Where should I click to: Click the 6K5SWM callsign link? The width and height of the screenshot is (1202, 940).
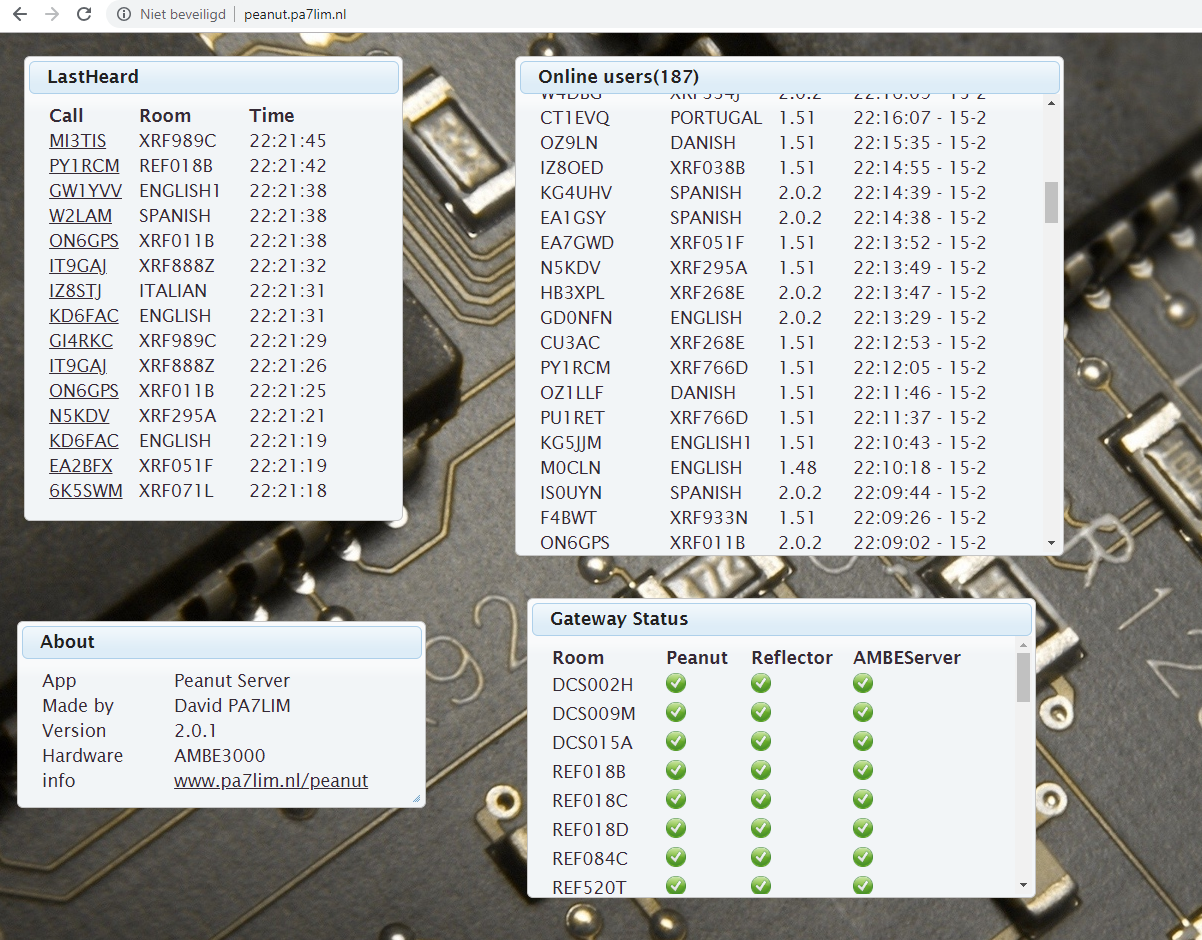pyautogui.click(x=86, y=491)
